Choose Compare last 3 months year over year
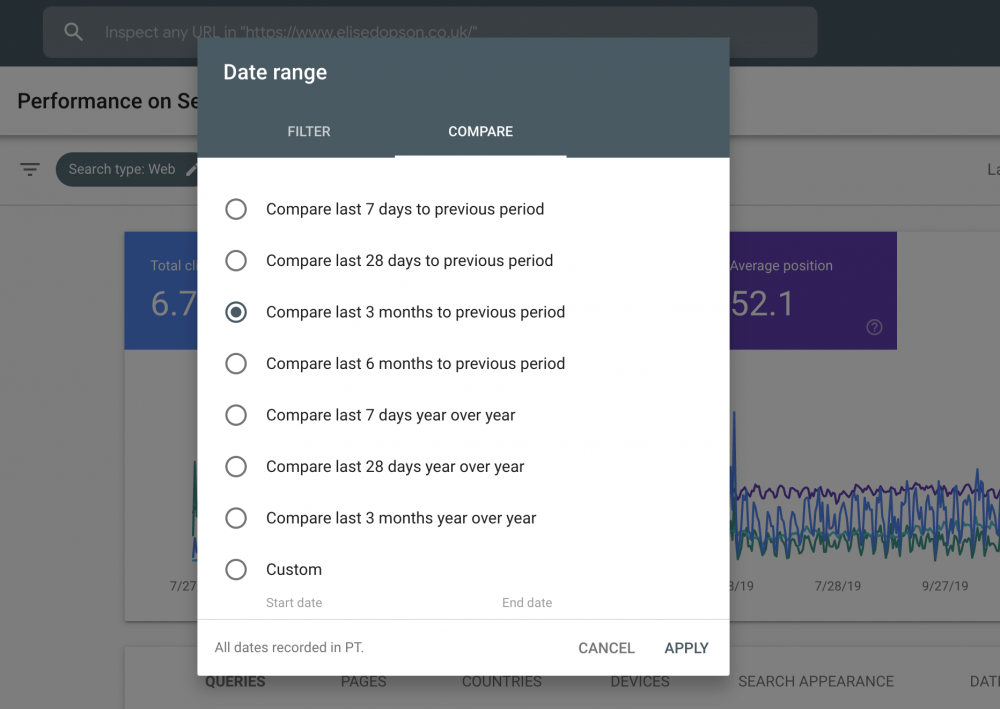This screenshot has width=1000, height=709. 236,518
